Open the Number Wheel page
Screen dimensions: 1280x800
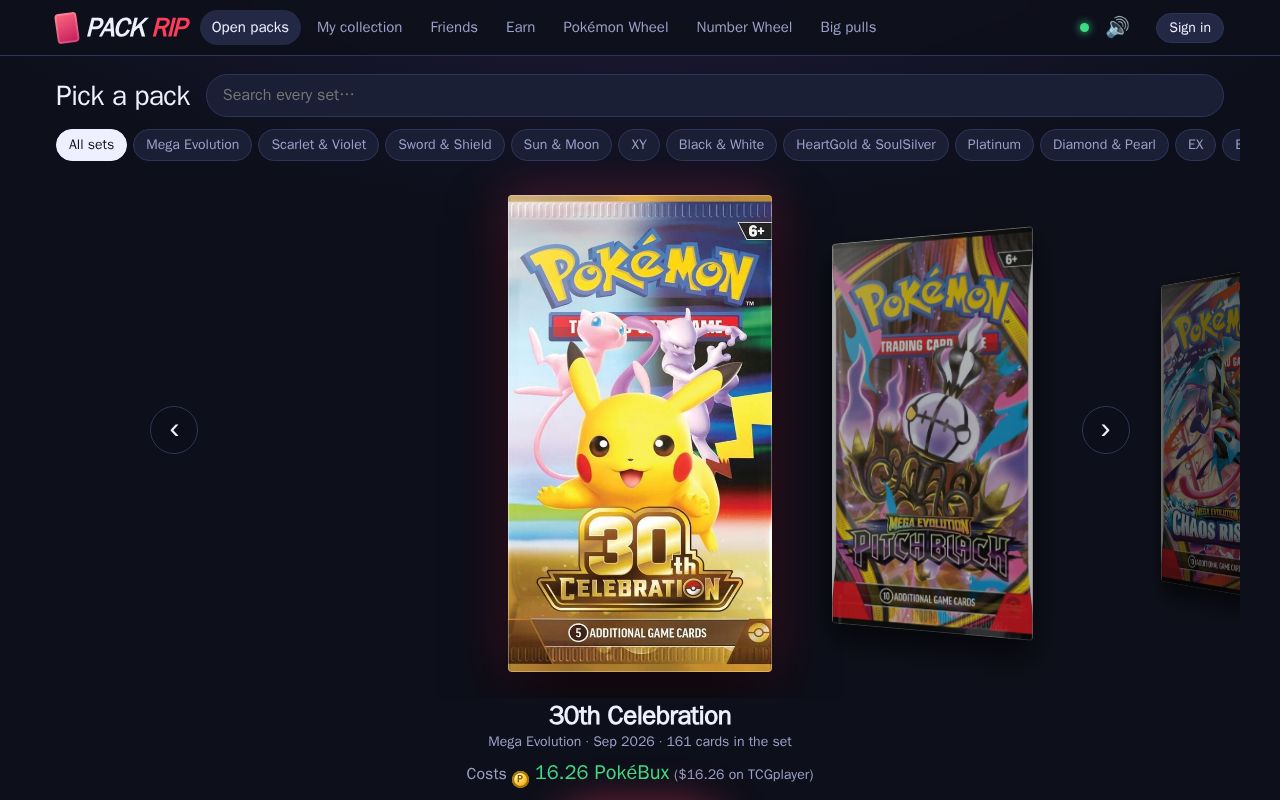744,27
